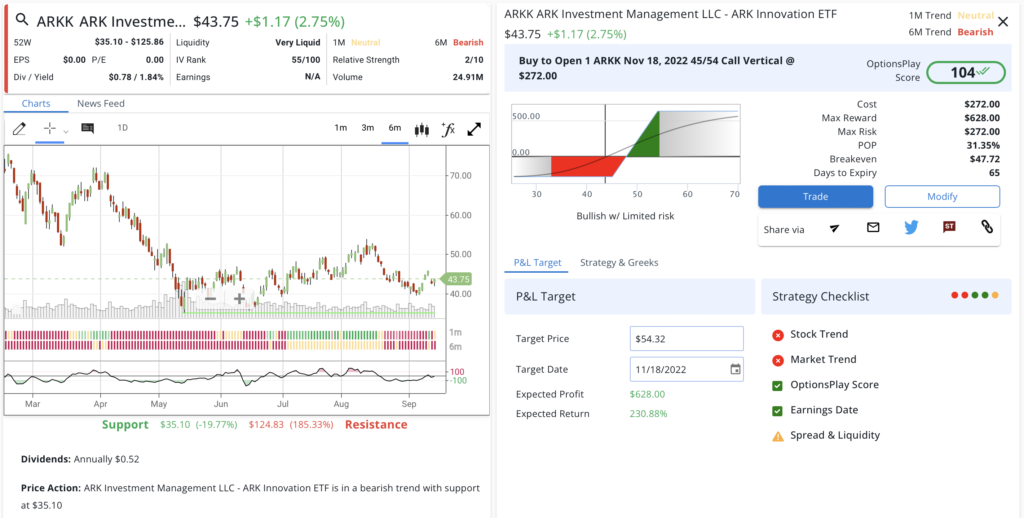Set chart range to 1m
1024x518 pixels.
click(340, 128)
